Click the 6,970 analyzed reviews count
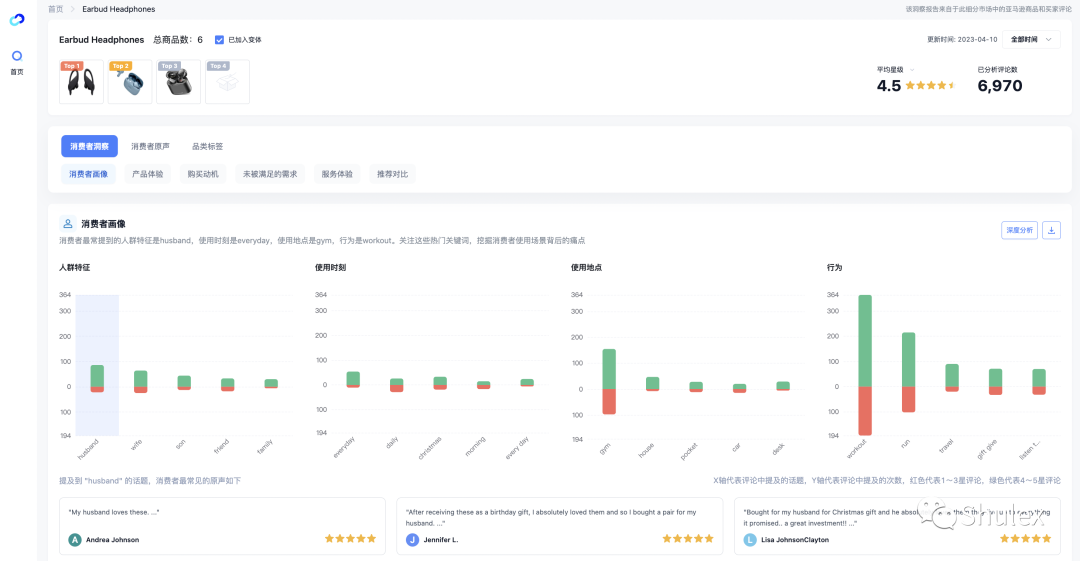1080x561 pixels. click(1000, 85)
